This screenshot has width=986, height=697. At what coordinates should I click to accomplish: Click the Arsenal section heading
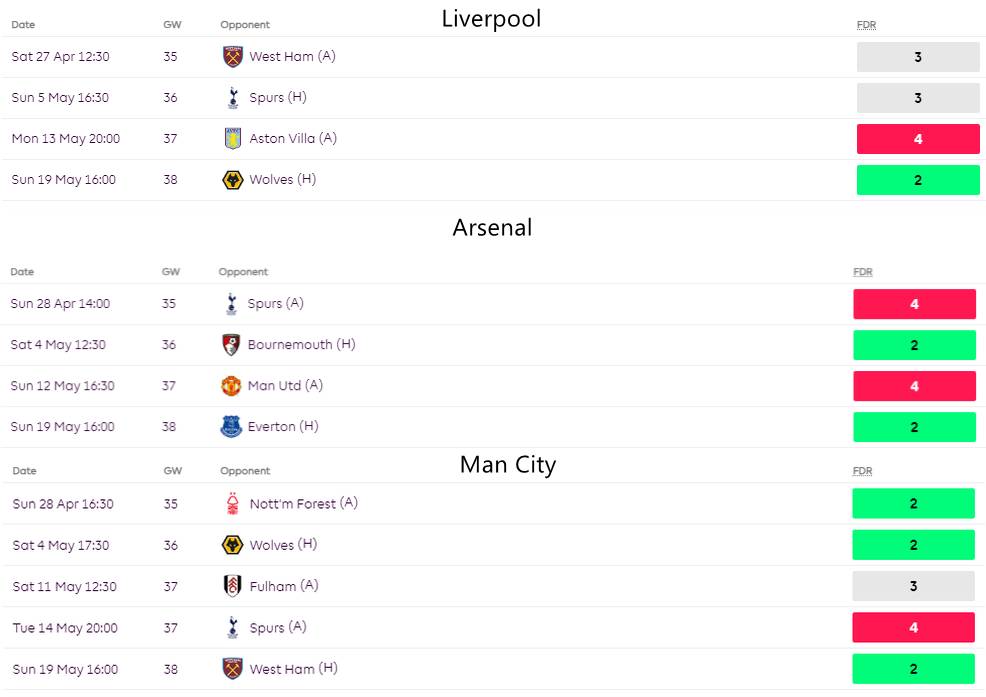(492, 228)
